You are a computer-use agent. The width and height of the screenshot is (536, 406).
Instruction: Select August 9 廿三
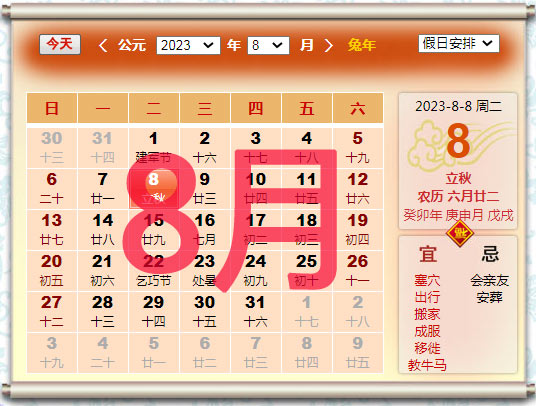click(205, 189)
